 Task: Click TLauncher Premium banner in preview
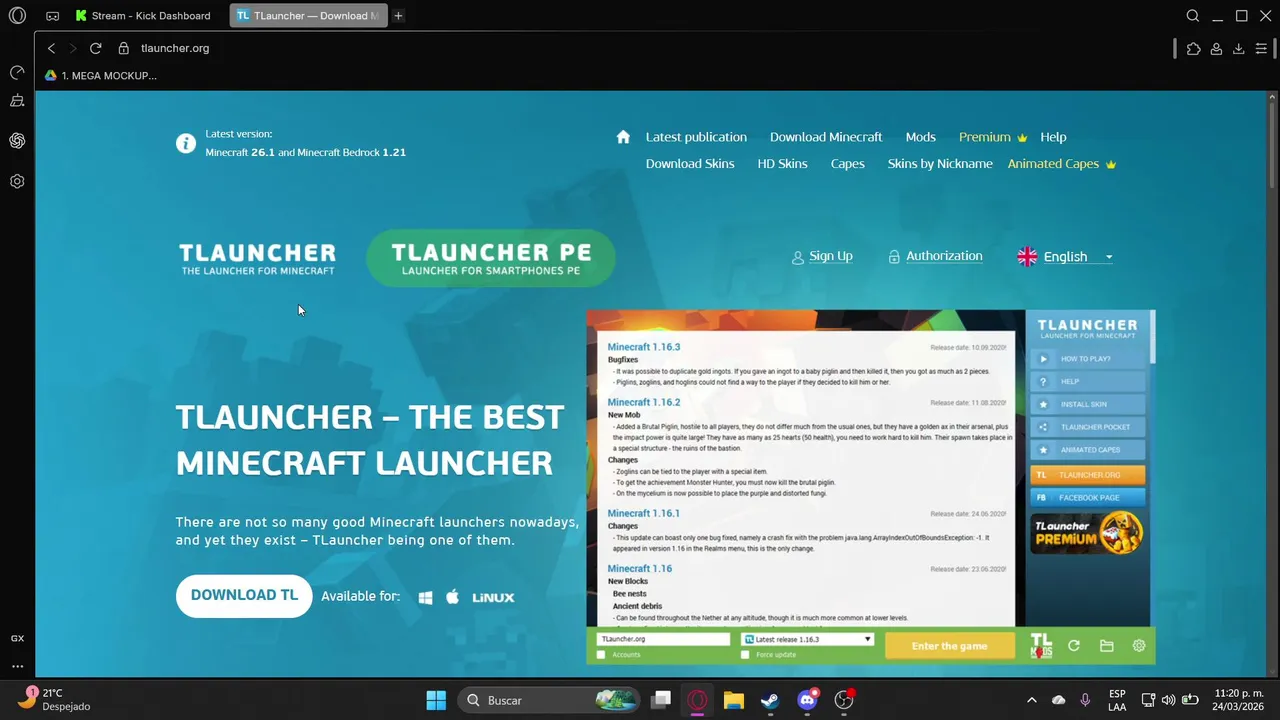click(x=1087, y=532)
